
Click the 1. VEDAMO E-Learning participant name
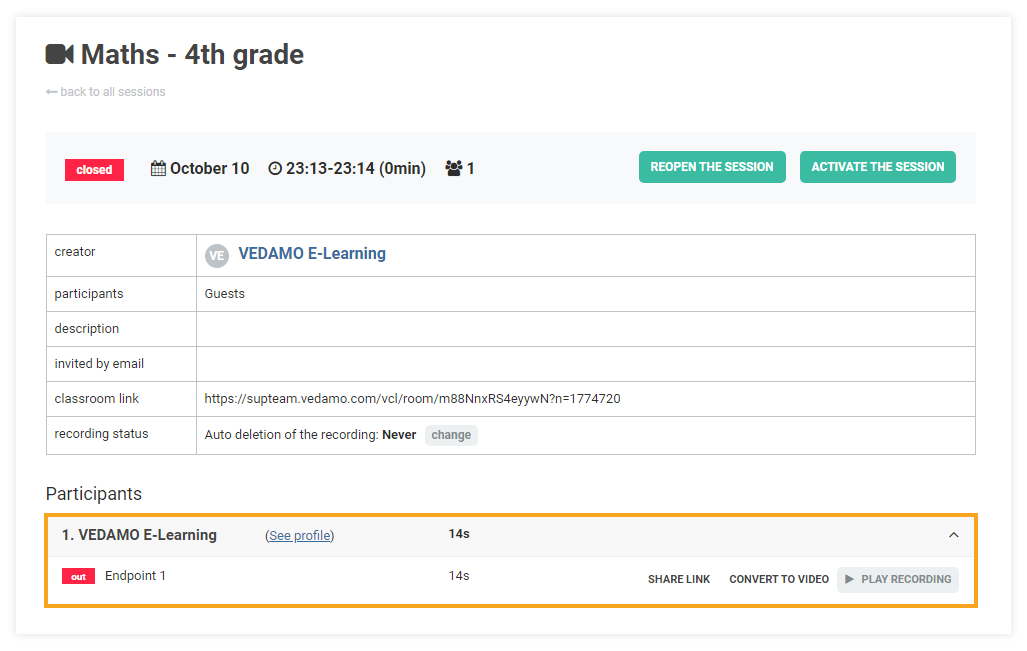click(139, 535)
